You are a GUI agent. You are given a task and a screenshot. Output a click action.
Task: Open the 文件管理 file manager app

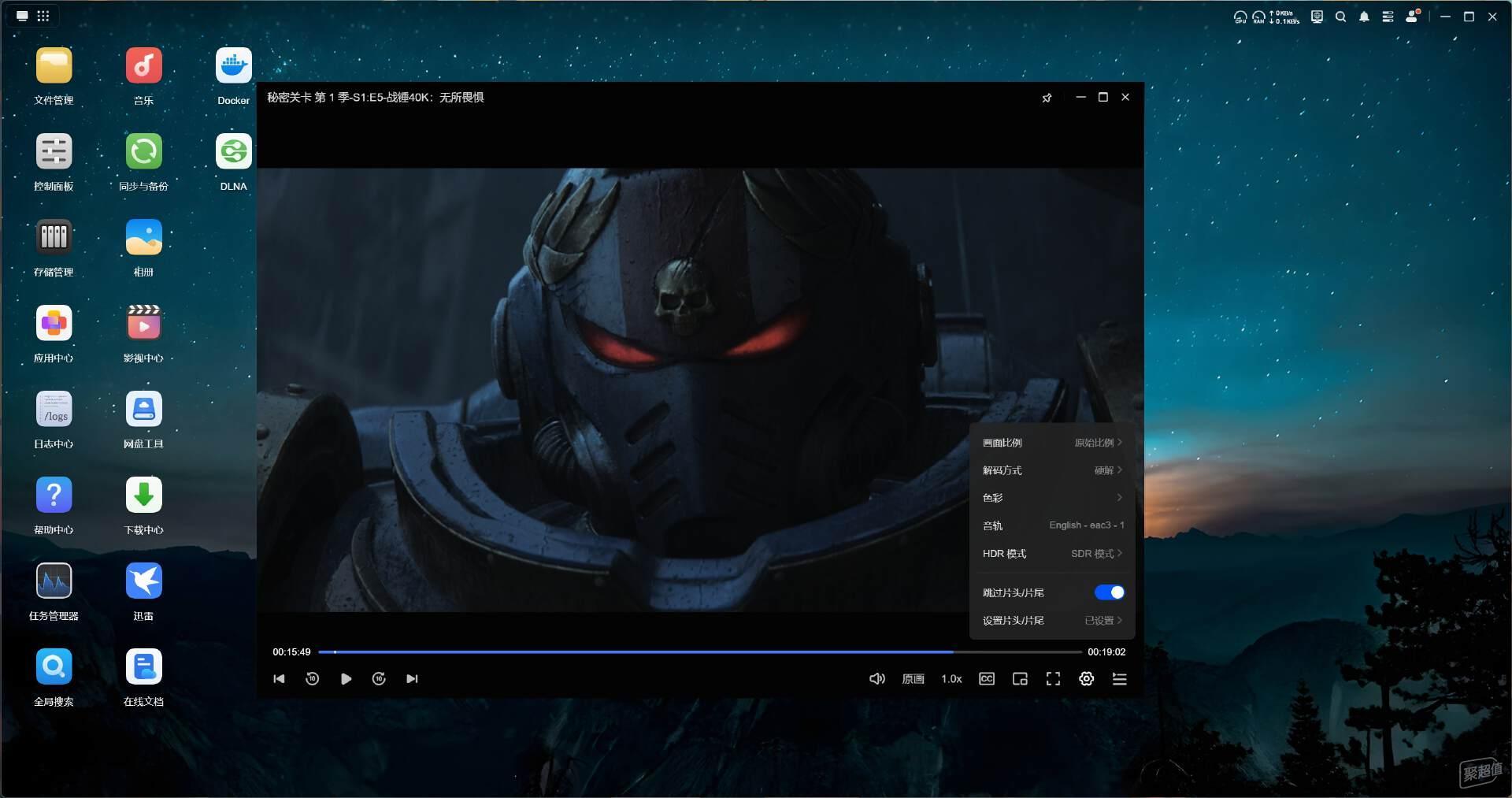click(54, 65)
